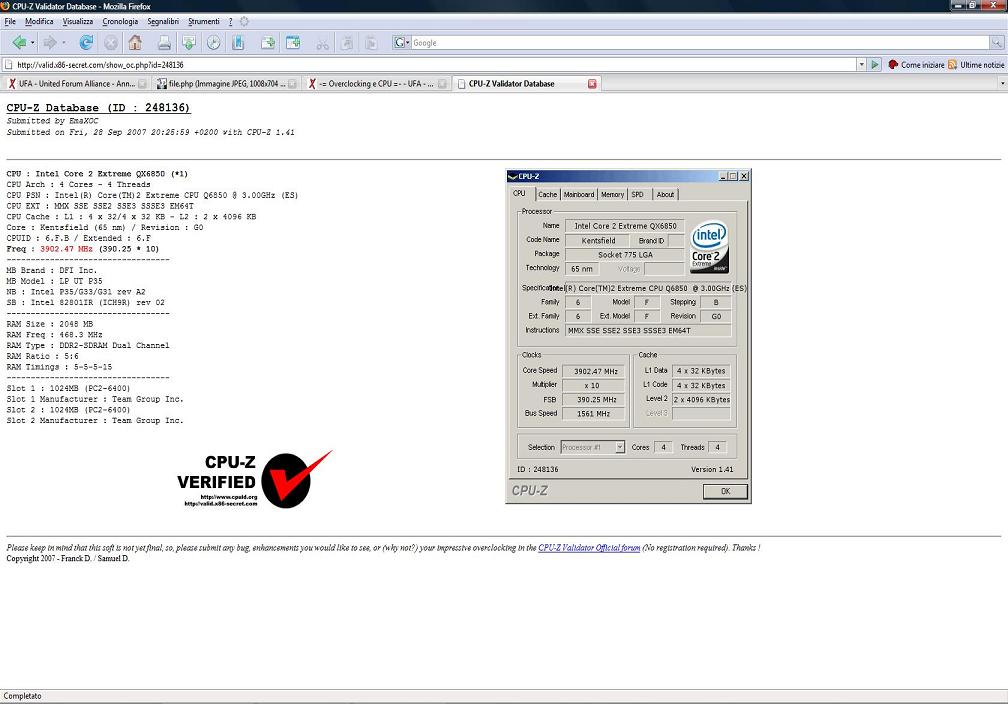
Task: Follow the CPU-Z Validator Official forum link
Action: 589,548
